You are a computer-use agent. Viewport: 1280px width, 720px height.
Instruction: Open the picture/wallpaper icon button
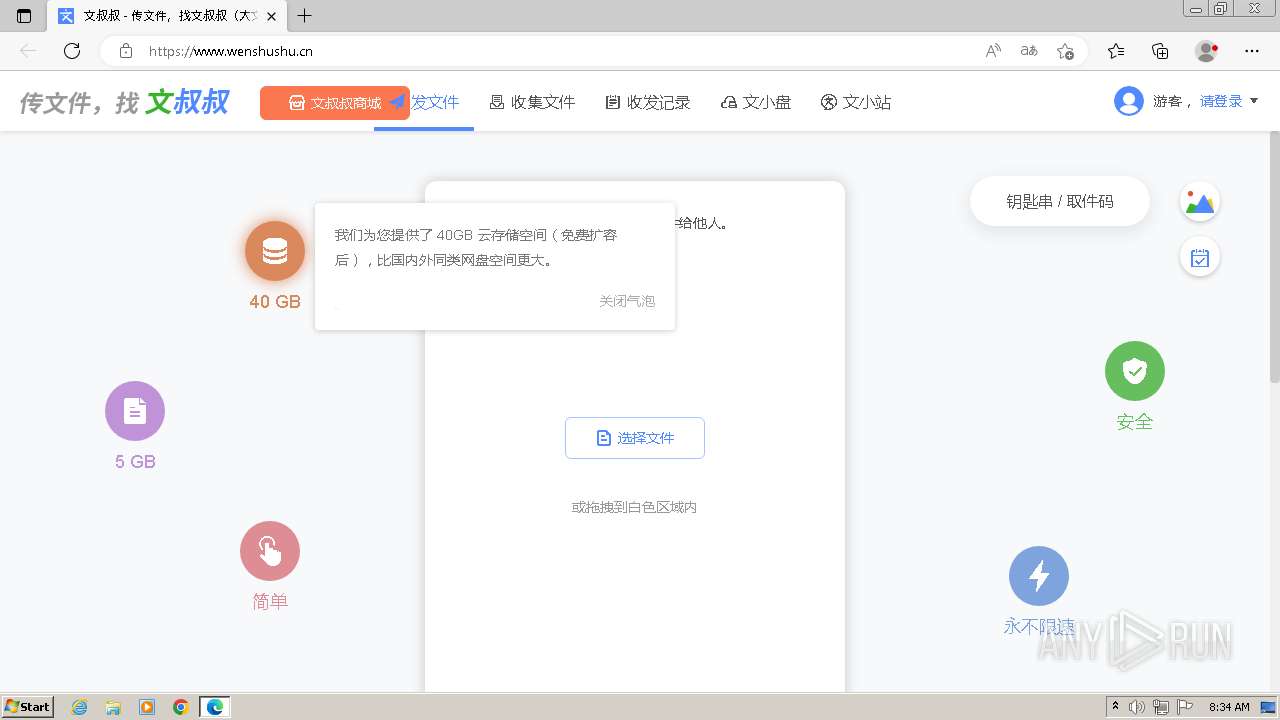tap(1200, 202)
